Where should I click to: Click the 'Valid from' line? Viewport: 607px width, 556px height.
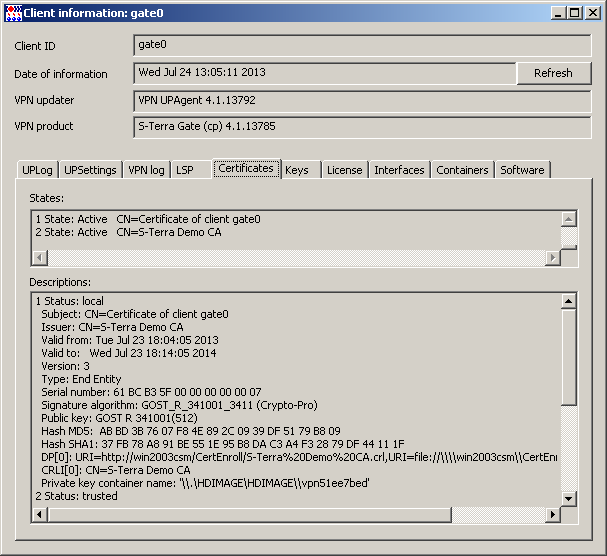click(x=130, y=340)
